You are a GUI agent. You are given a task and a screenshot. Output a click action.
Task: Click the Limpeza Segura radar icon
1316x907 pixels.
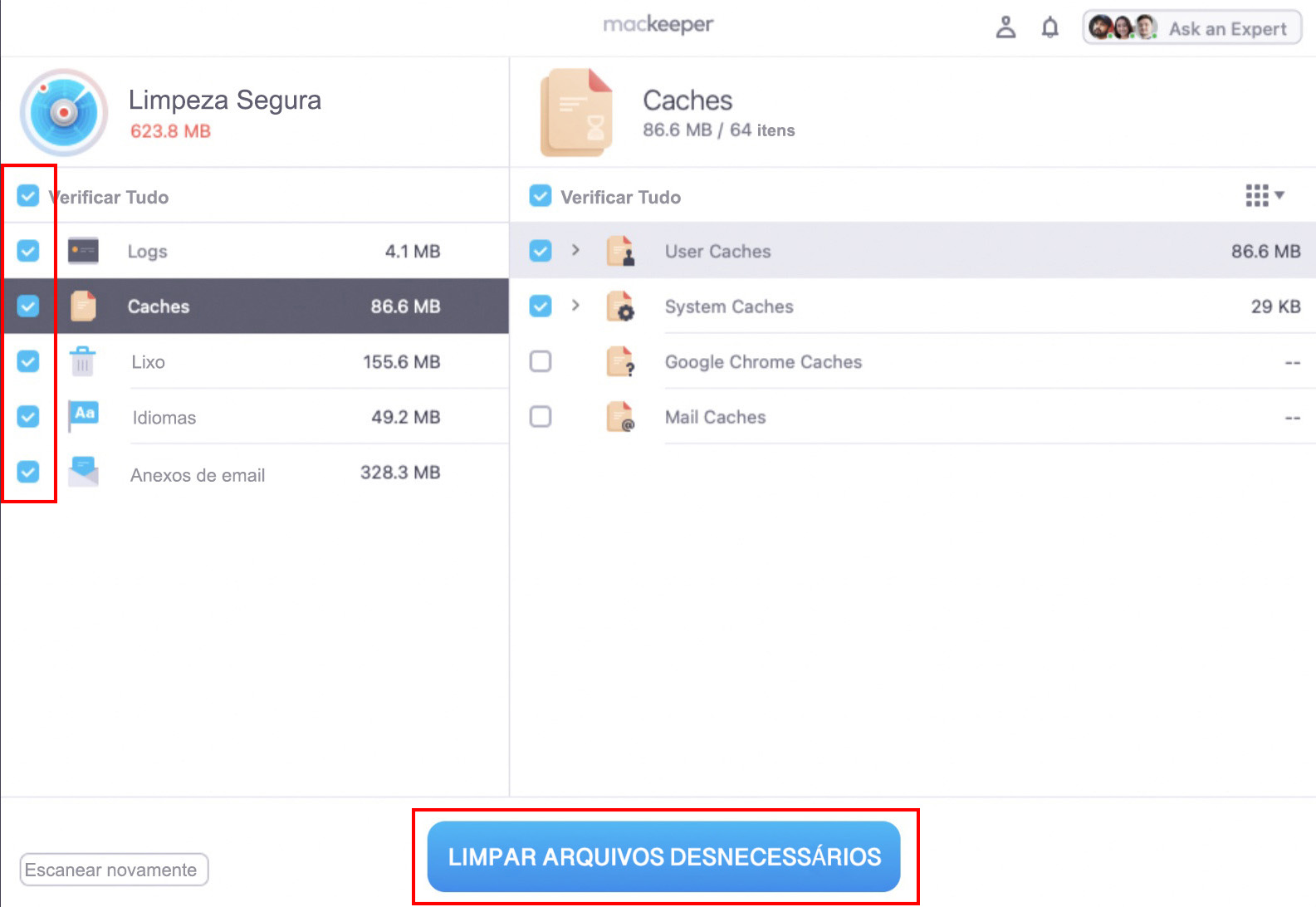point(64,112)
